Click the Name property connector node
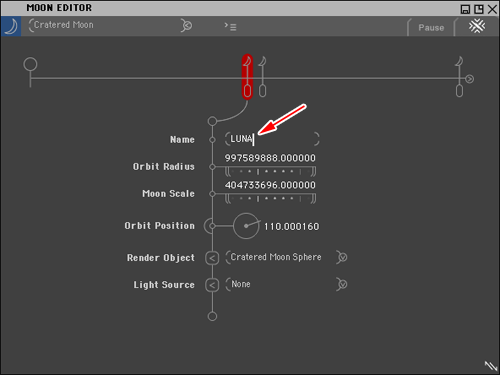Screen dimensions: 500x375 (x=212, y=140)
